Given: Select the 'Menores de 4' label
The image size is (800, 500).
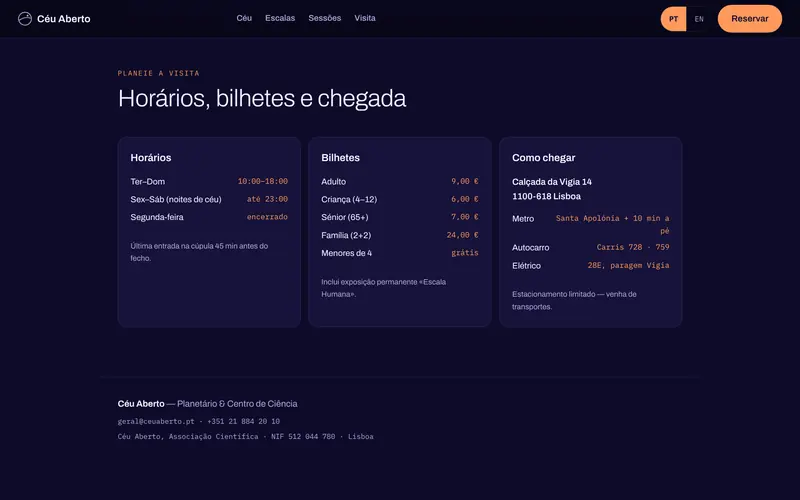Looking at the screenshot, I should coord(346,253).
